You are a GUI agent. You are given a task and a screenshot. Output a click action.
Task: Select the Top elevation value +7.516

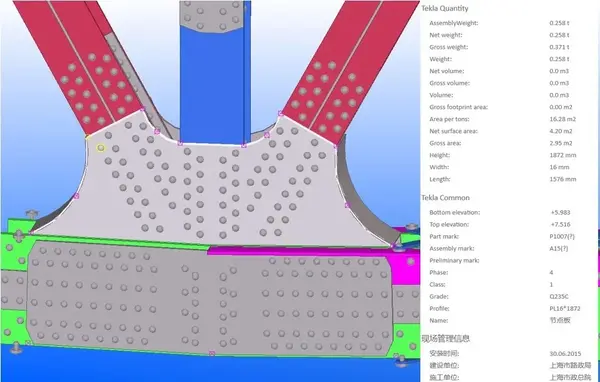pyautogui.click(x=560, y=224)
